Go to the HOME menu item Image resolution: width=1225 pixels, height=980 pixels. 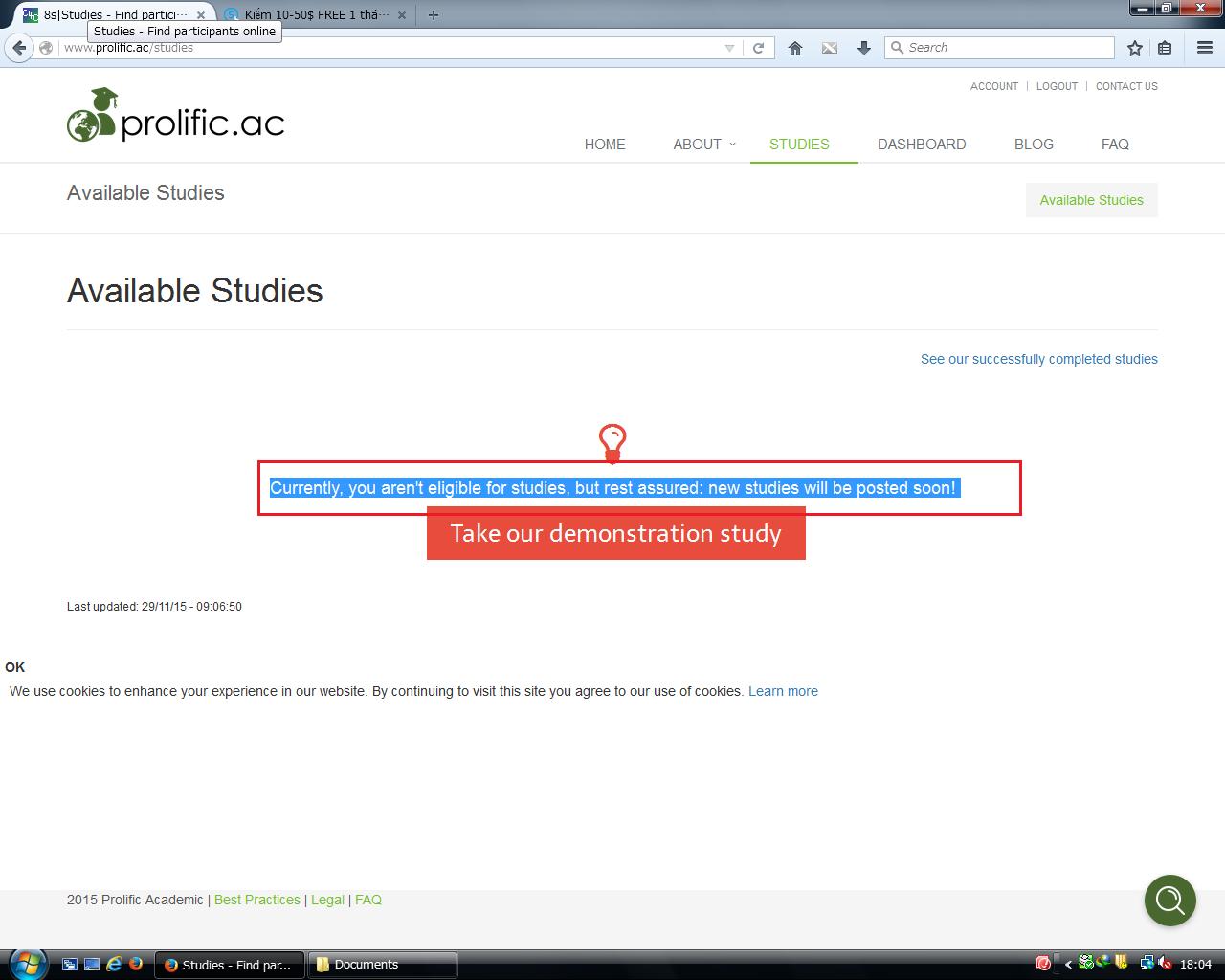[605, 145]
